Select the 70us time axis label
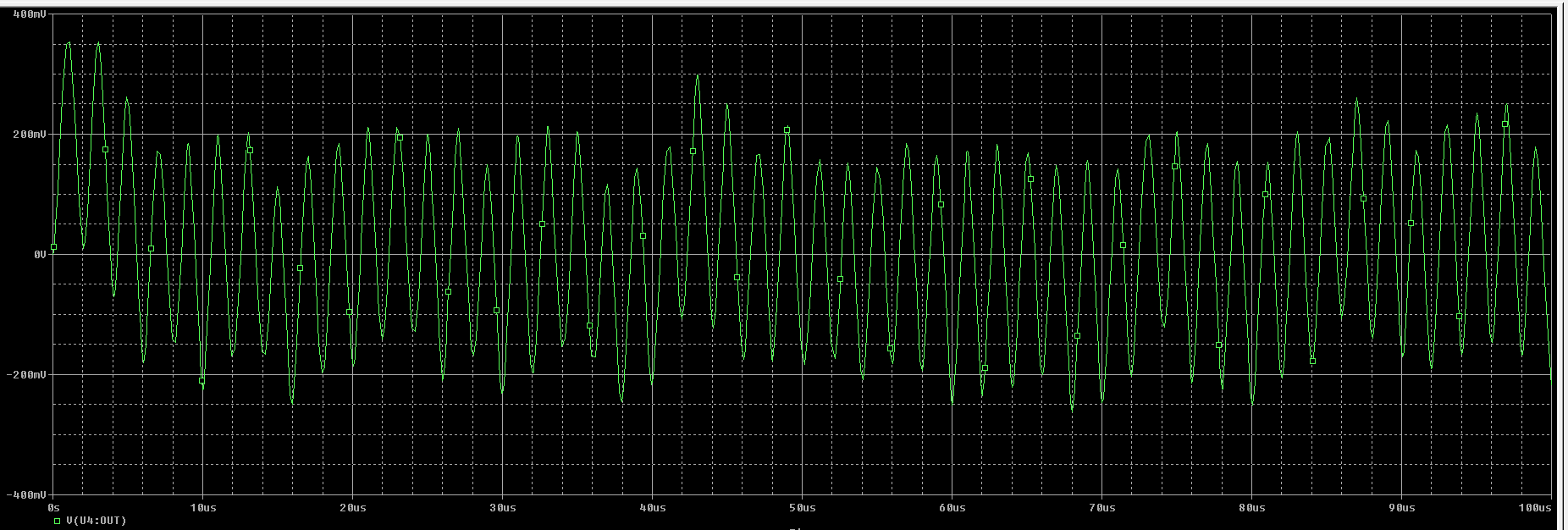 click(x=1101, y=508)
